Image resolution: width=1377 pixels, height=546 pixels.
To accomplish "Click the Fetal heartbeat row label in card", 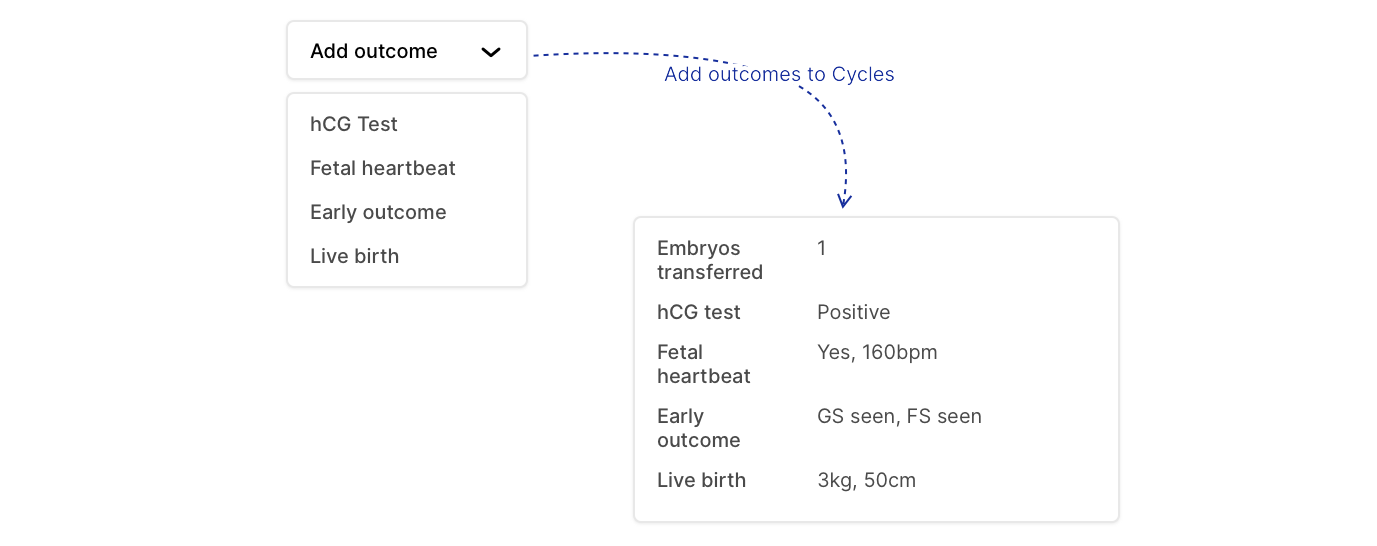I will pyautogui.click(x=704, y=364).
